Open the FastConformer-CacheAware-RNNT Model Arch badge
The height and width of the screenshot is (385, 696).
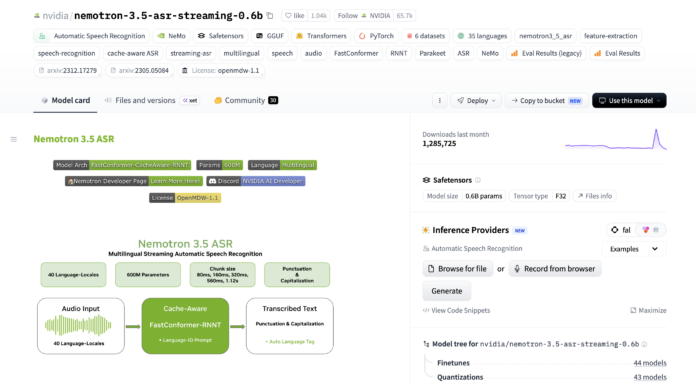[122, 165]
